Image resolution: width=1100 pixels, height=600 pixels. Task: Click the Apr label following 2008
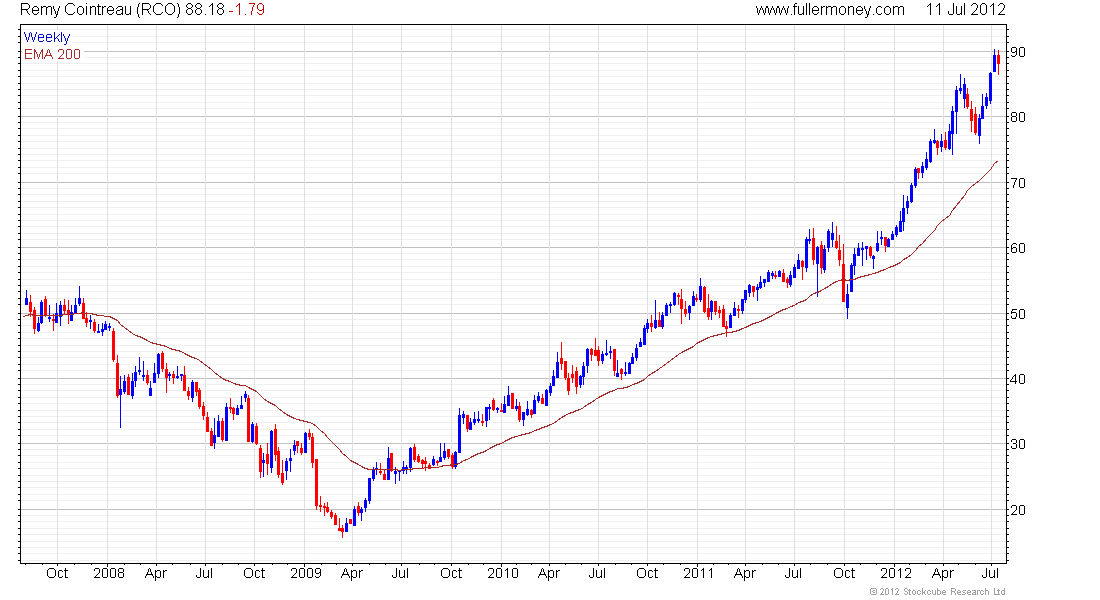(156, 573)
